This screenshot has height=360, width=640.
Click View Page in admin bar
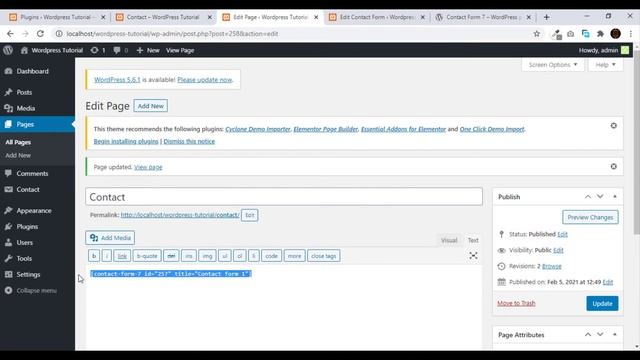coord(180,50)
